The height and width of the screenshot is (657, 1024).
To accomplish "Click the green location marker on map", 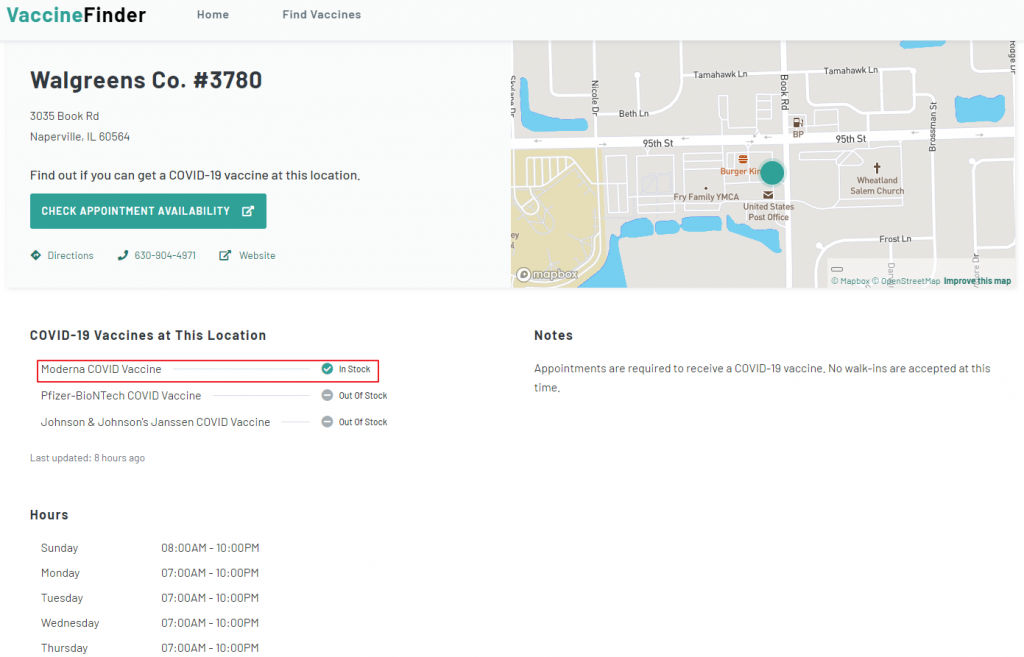I will pos(772,172).
